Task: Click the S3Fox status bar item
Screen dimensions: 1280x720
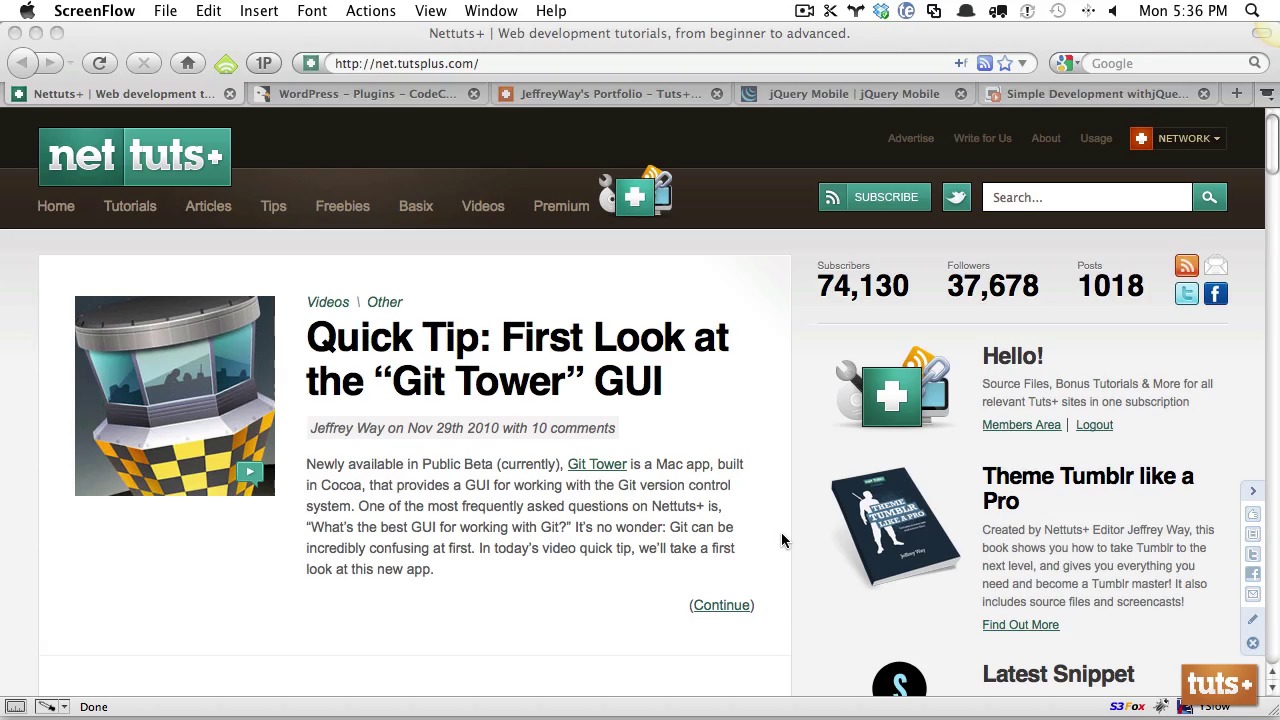Action: click(x=1126, y=707)
